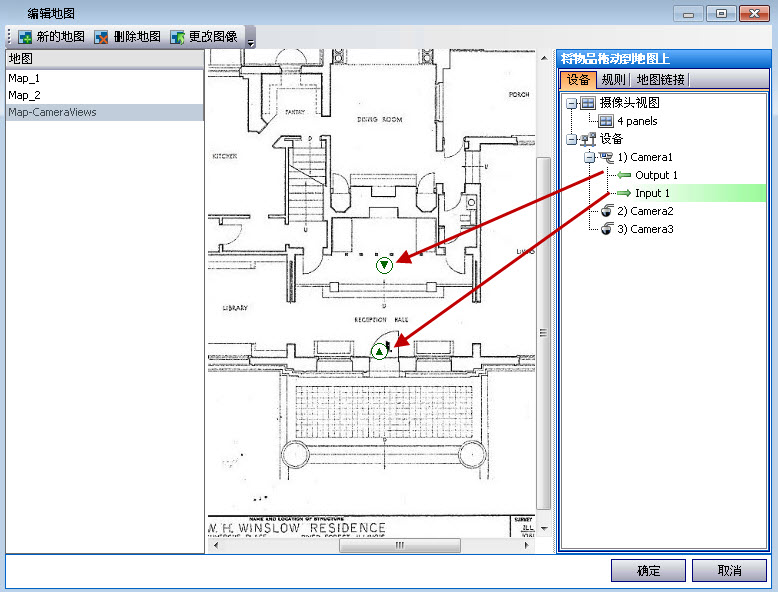Click the toolbar drag grip handle
778x592 pixels.
point(9,37)
